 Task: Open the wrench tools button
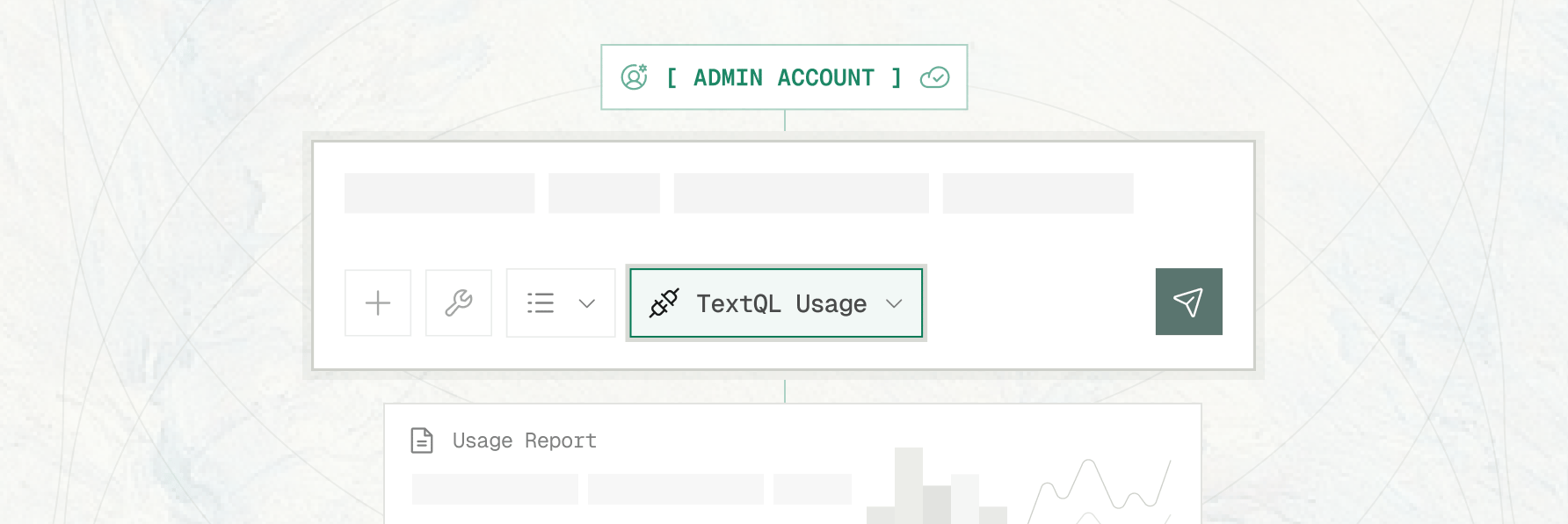click(x=459, y=302)
